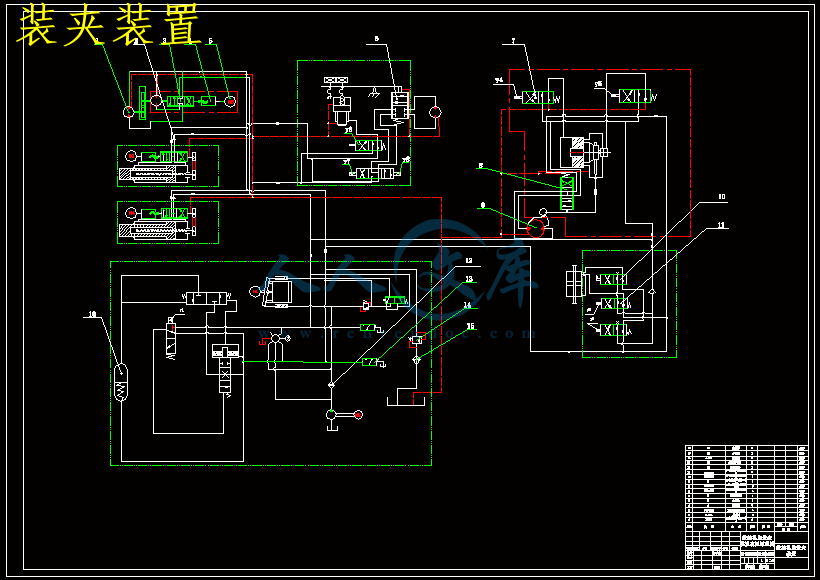Click the hydraulic pump circle above the tank outlet

pos(332,415)
